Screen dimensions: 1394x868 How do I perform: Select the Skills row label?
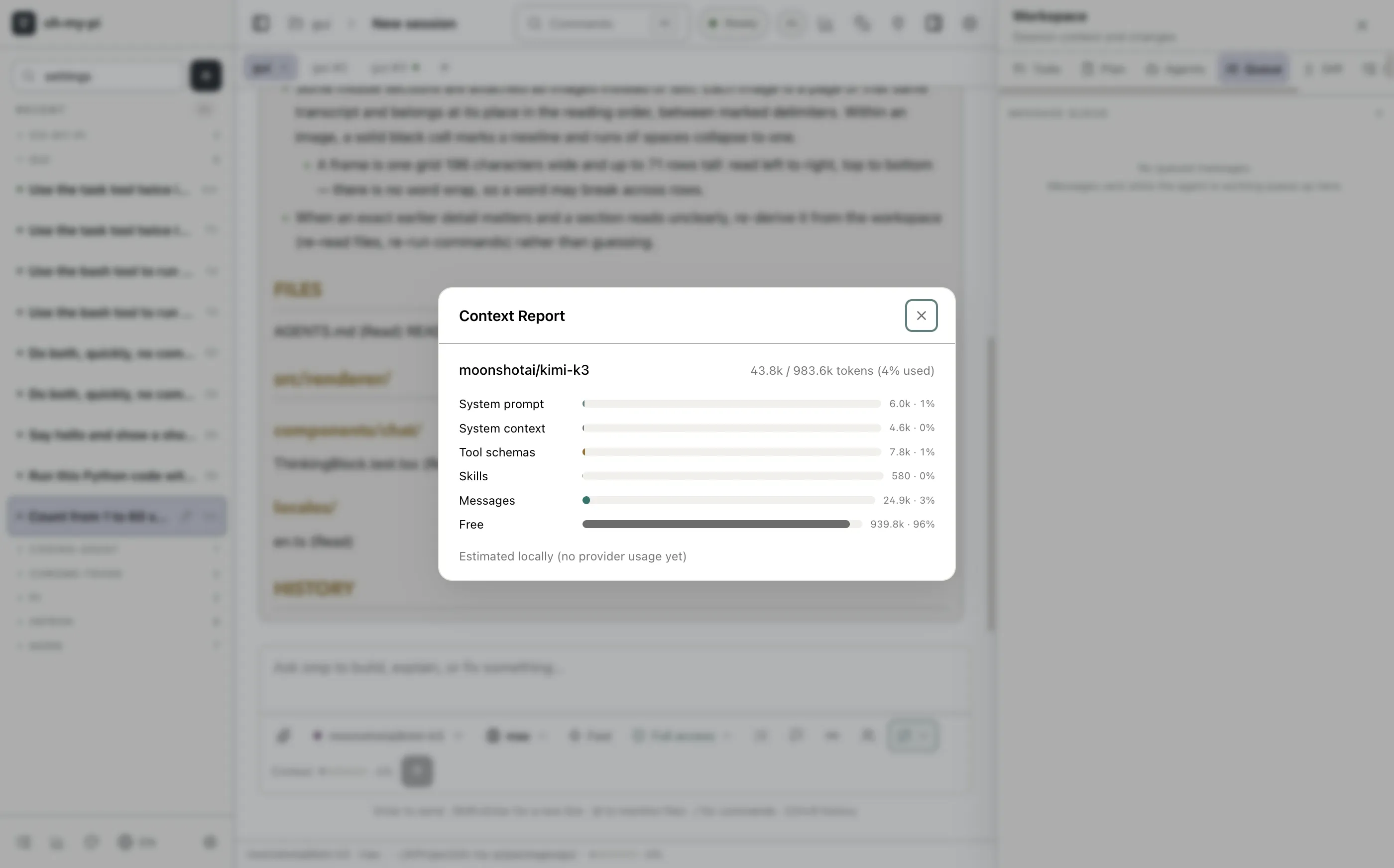473,476
